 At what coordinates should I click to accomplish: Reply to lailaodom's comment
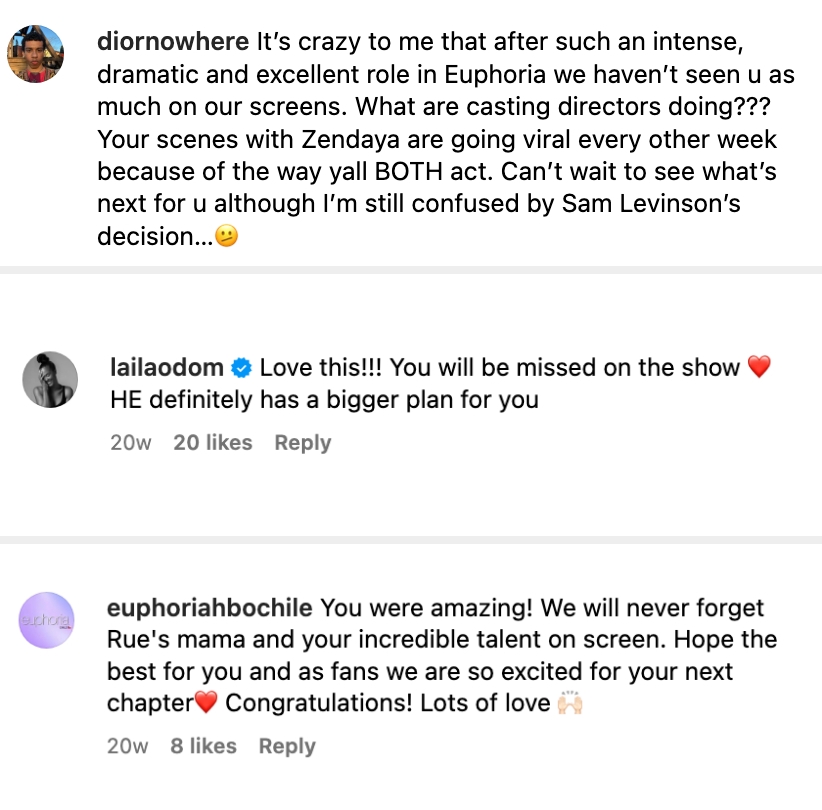pyautogui.click(x=302, y=442)
